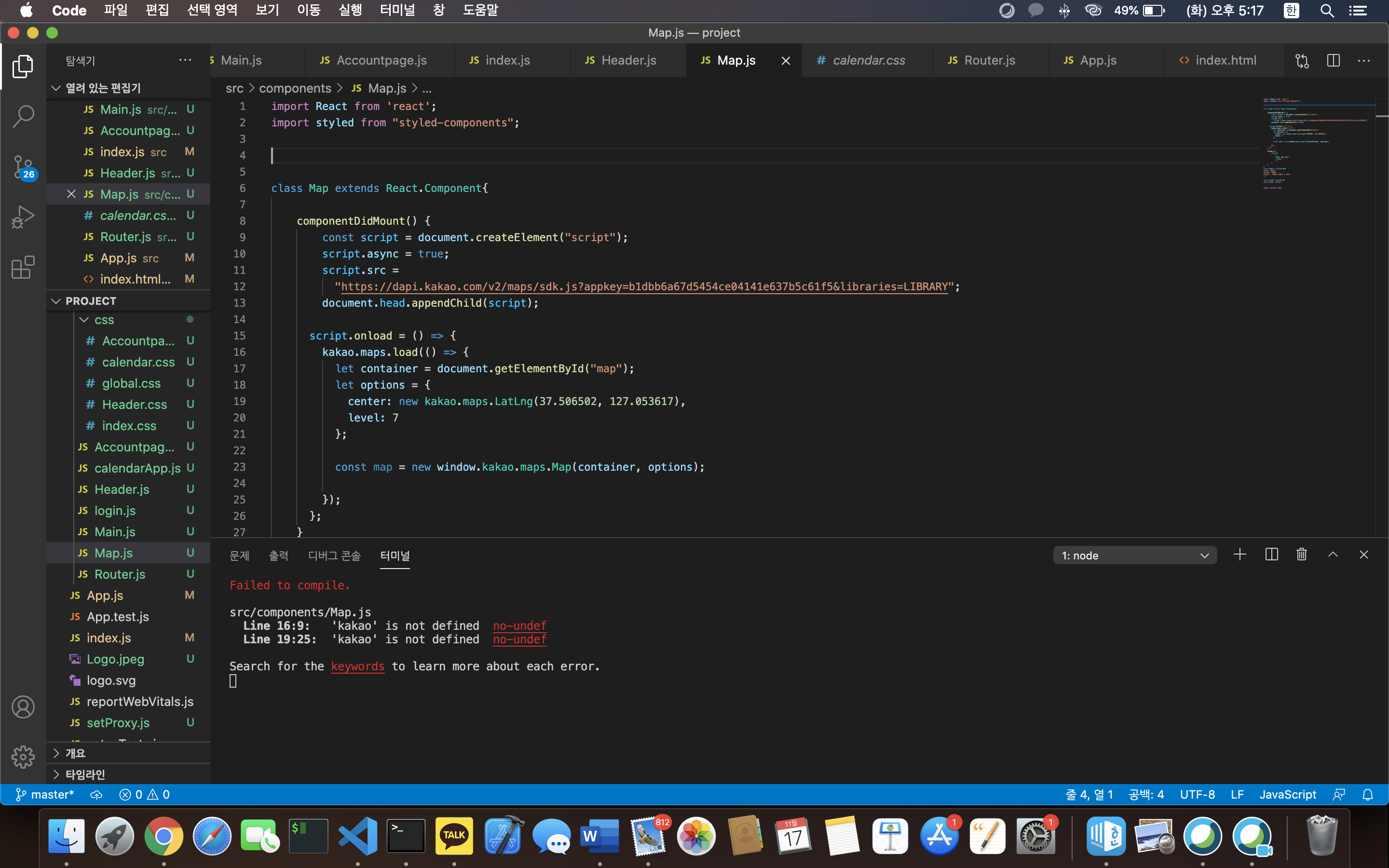
Task: Click the open changes compare icon
Action: pos(1302,60)
